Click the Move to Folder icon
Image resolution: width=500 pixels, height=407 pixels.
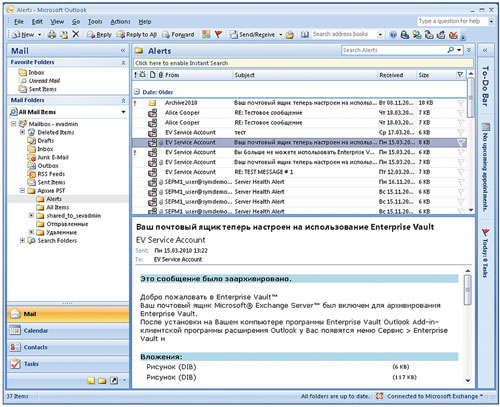point(64,34)
